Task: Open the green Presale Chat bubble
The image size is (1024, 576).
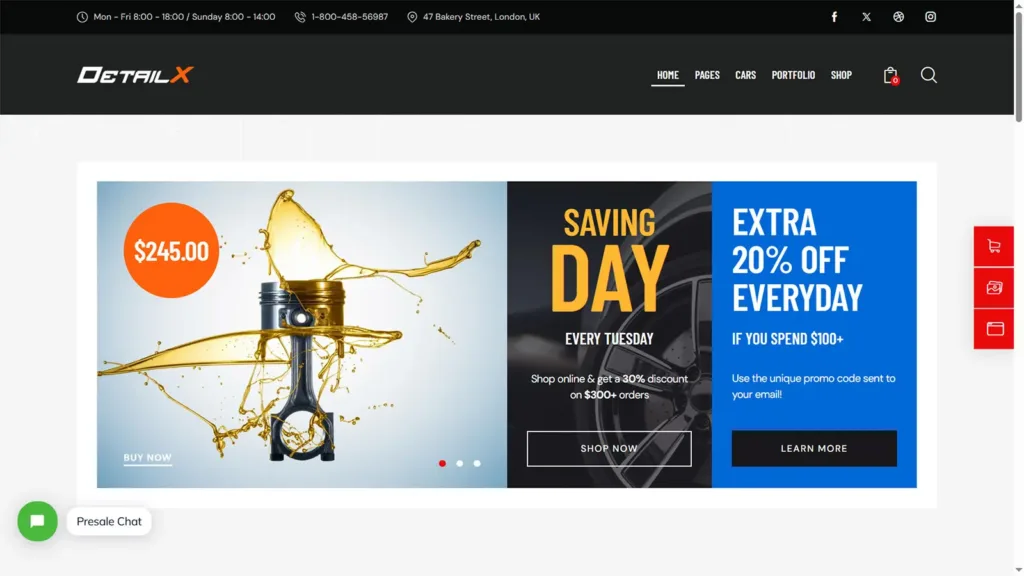Action: coord(37,521)
